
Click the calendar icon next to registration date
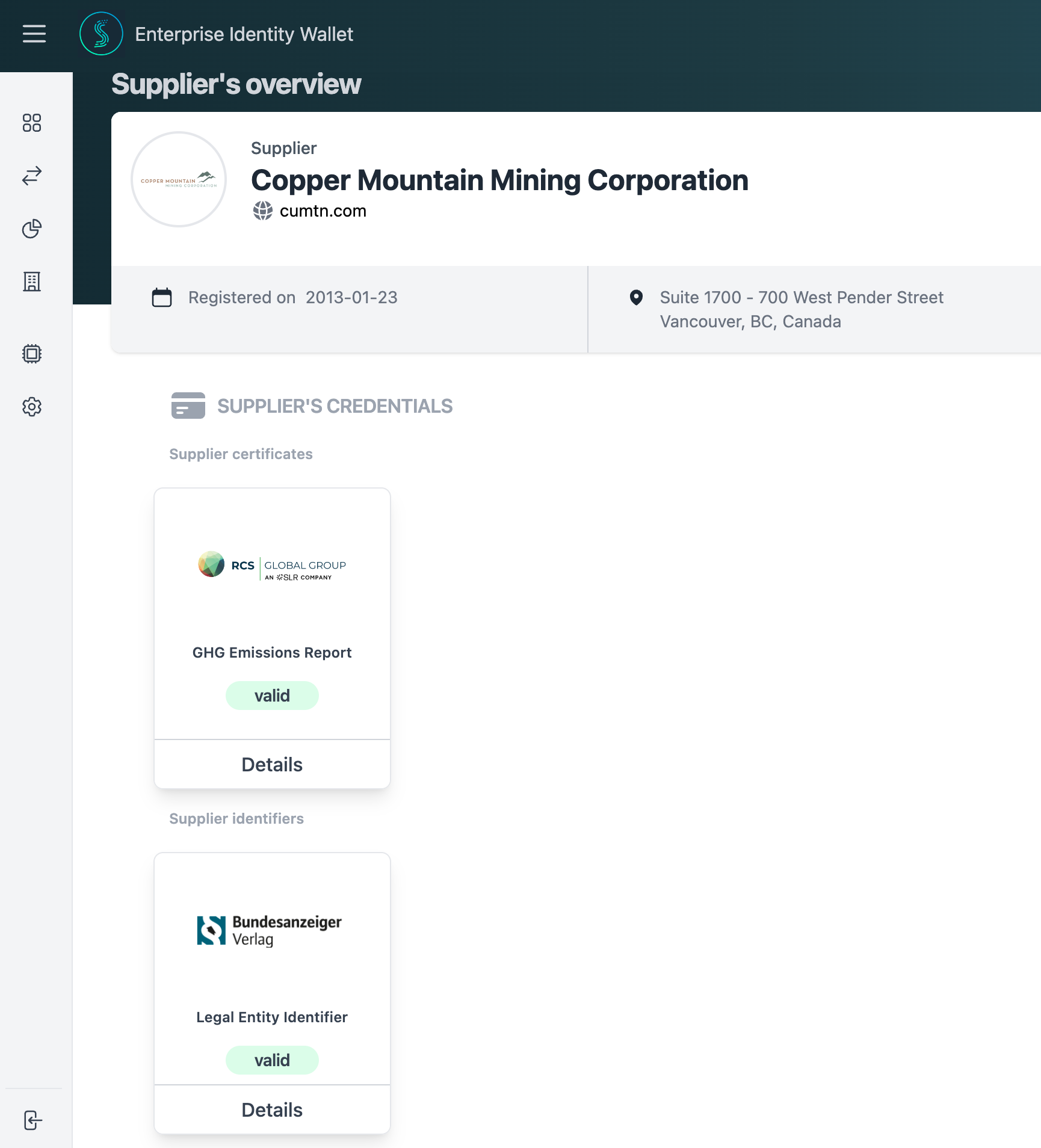(161, 297)
